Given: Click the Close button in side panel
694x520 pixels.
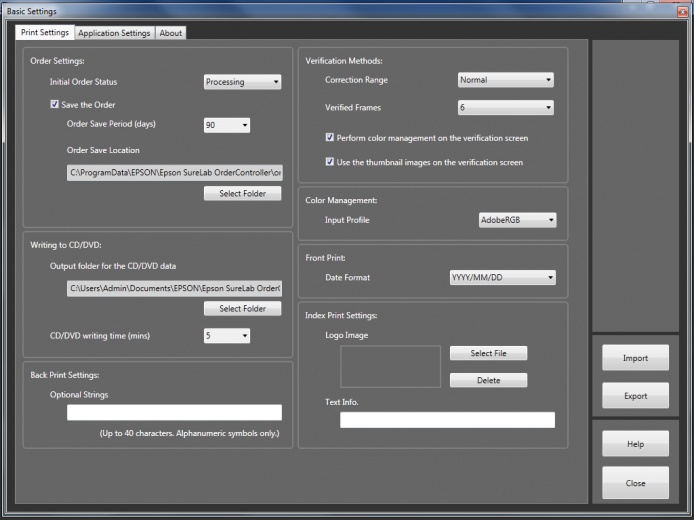Looking at the screenshot, I should pyautogui.click(x=635, y=483).
